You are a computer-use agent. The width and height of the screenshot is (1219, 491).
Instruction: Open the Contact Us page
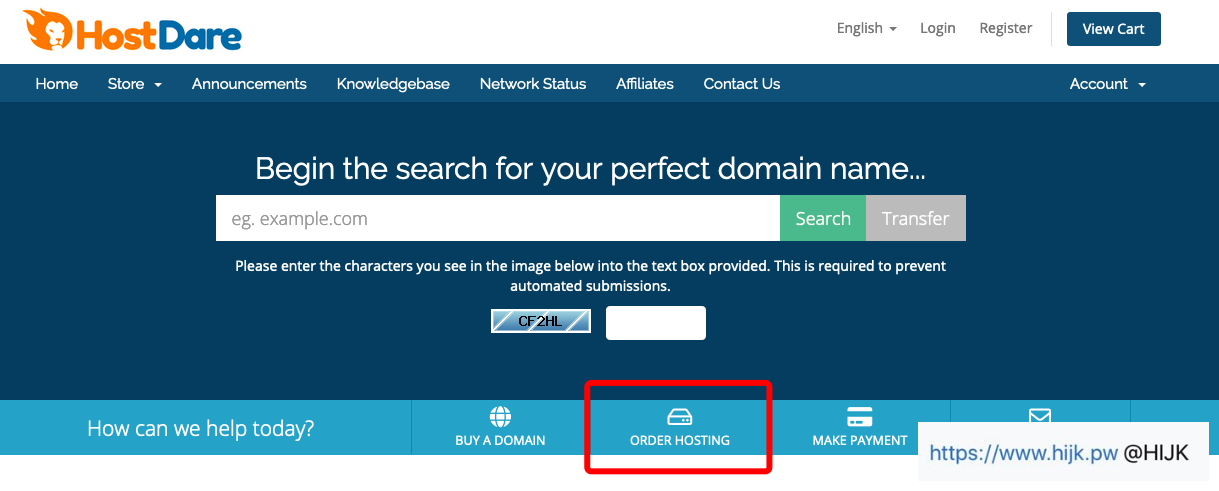[742, 84]
